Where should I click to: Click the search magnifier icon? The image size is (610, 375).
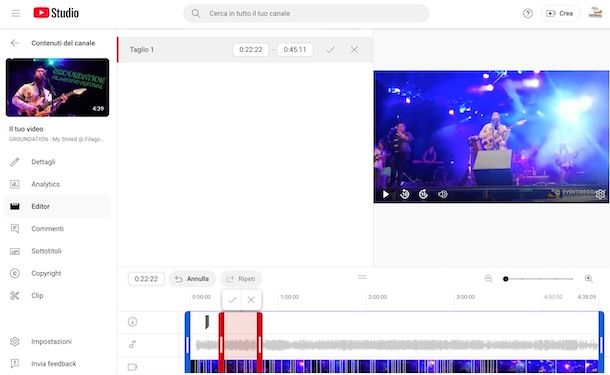tap(196, 13)
